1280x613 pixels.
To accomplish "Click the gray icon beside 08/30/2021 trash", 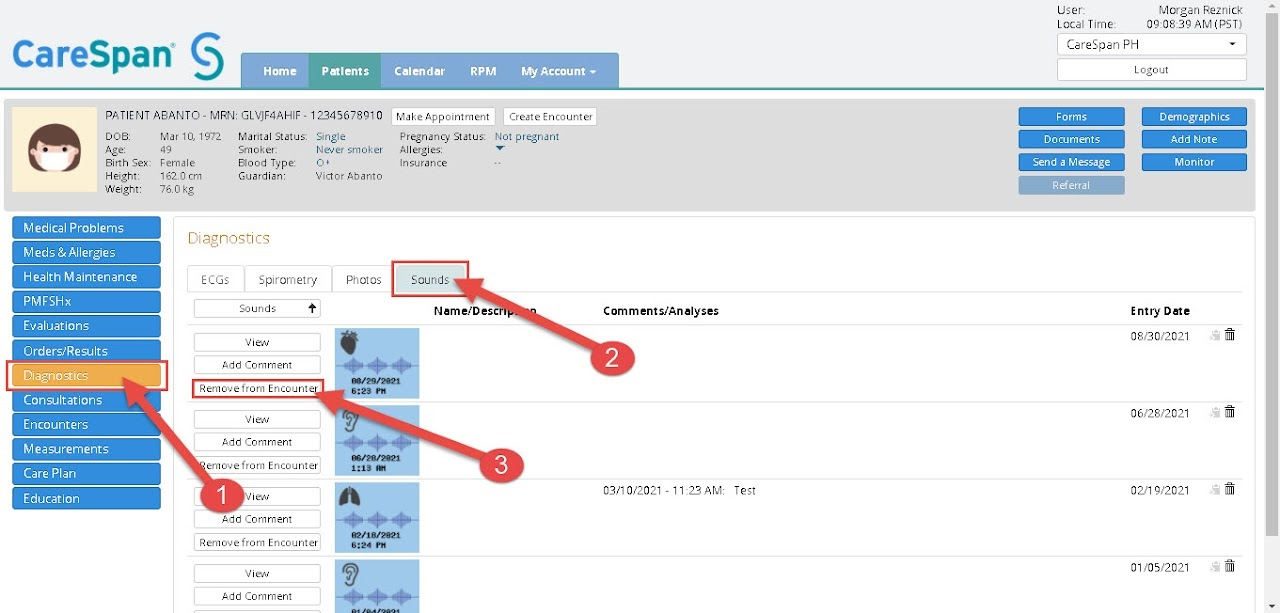I will [x=1215, y=336].
